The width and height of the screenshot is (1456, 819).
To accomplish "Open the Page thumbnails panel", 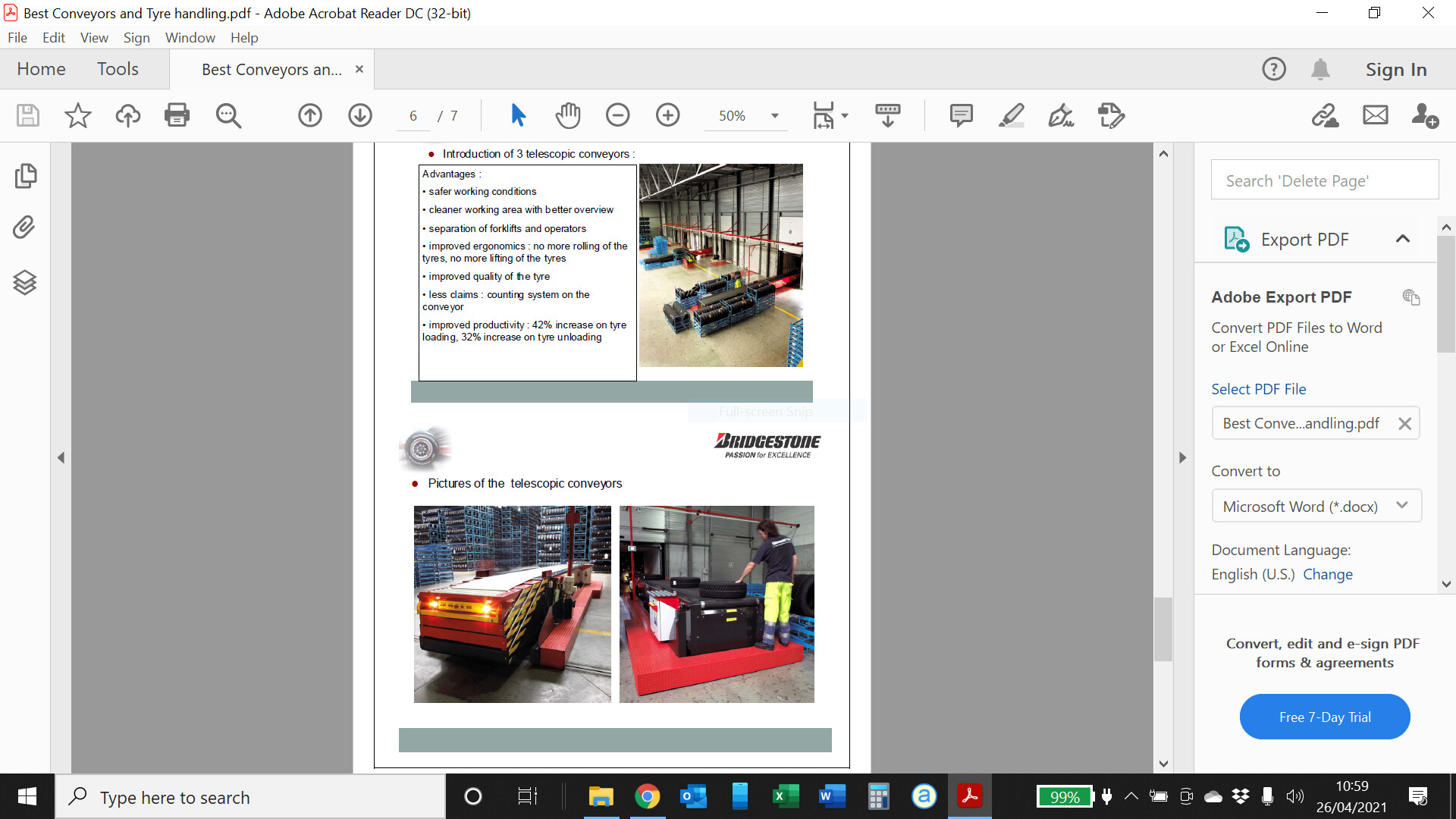I will tap(24, 176).
